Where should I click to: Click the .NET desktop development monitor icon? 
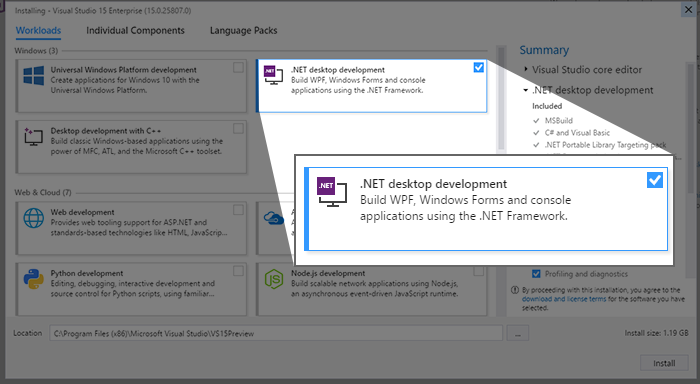273,75
